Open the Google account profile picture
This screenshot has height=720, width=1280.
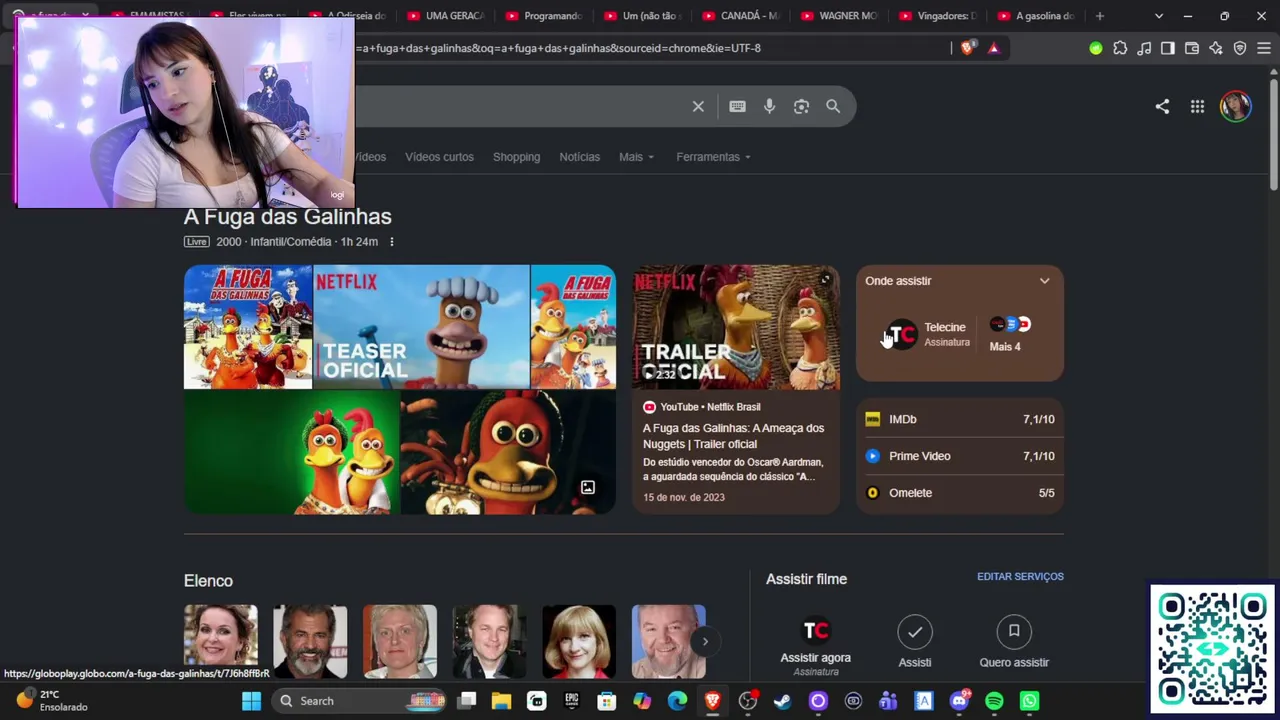(1236, 106)
